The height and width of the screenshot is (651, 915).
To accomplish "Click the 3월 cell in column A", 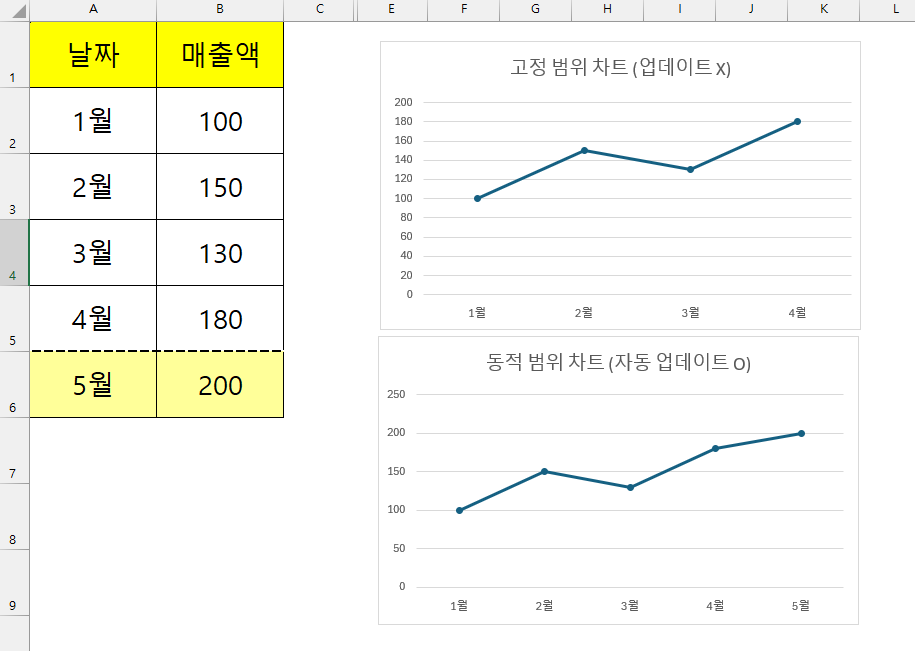I will (x=93, y=252).
